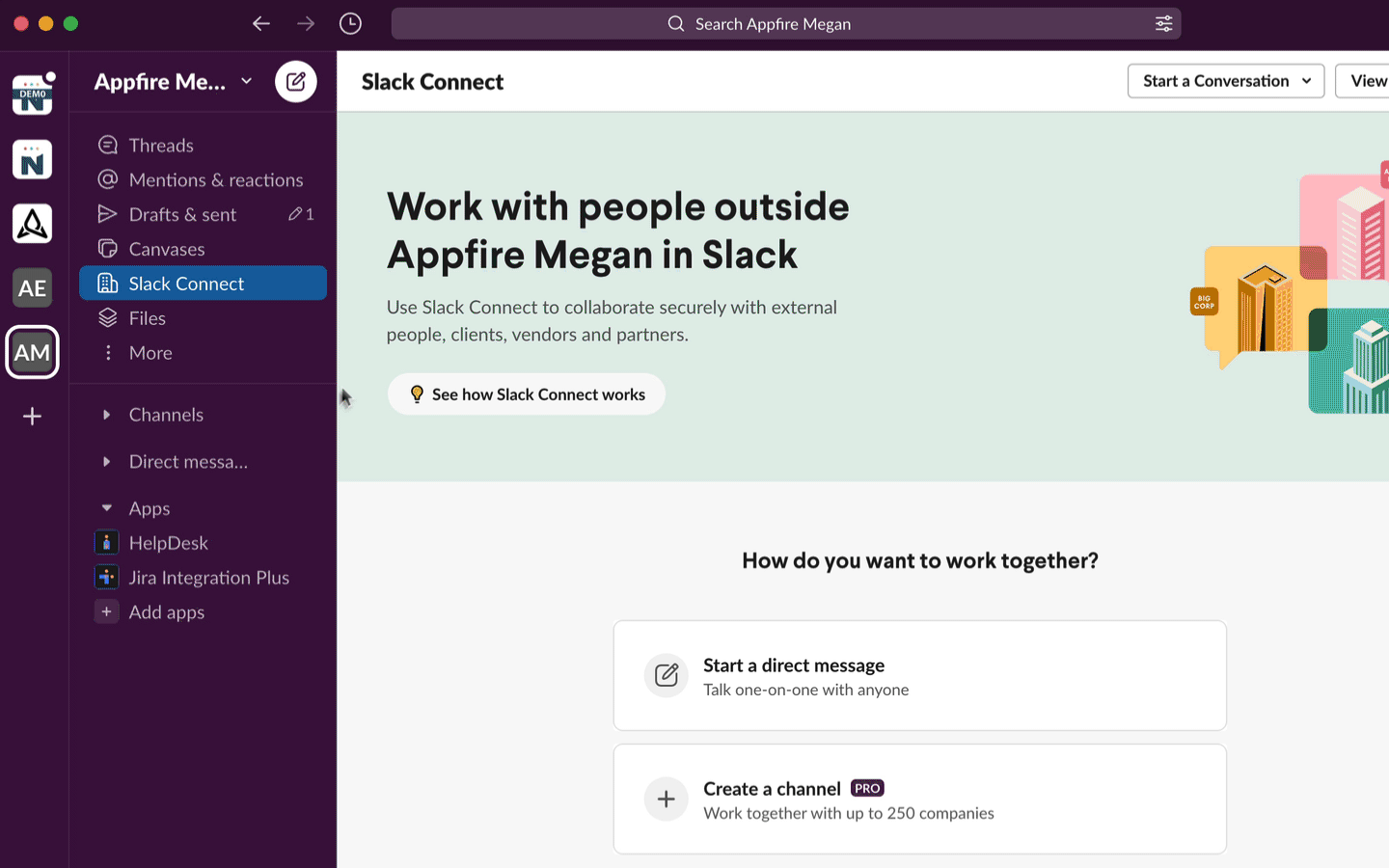Click the View button at top right
The image size is (1389, 868).
pos(1362,81)
